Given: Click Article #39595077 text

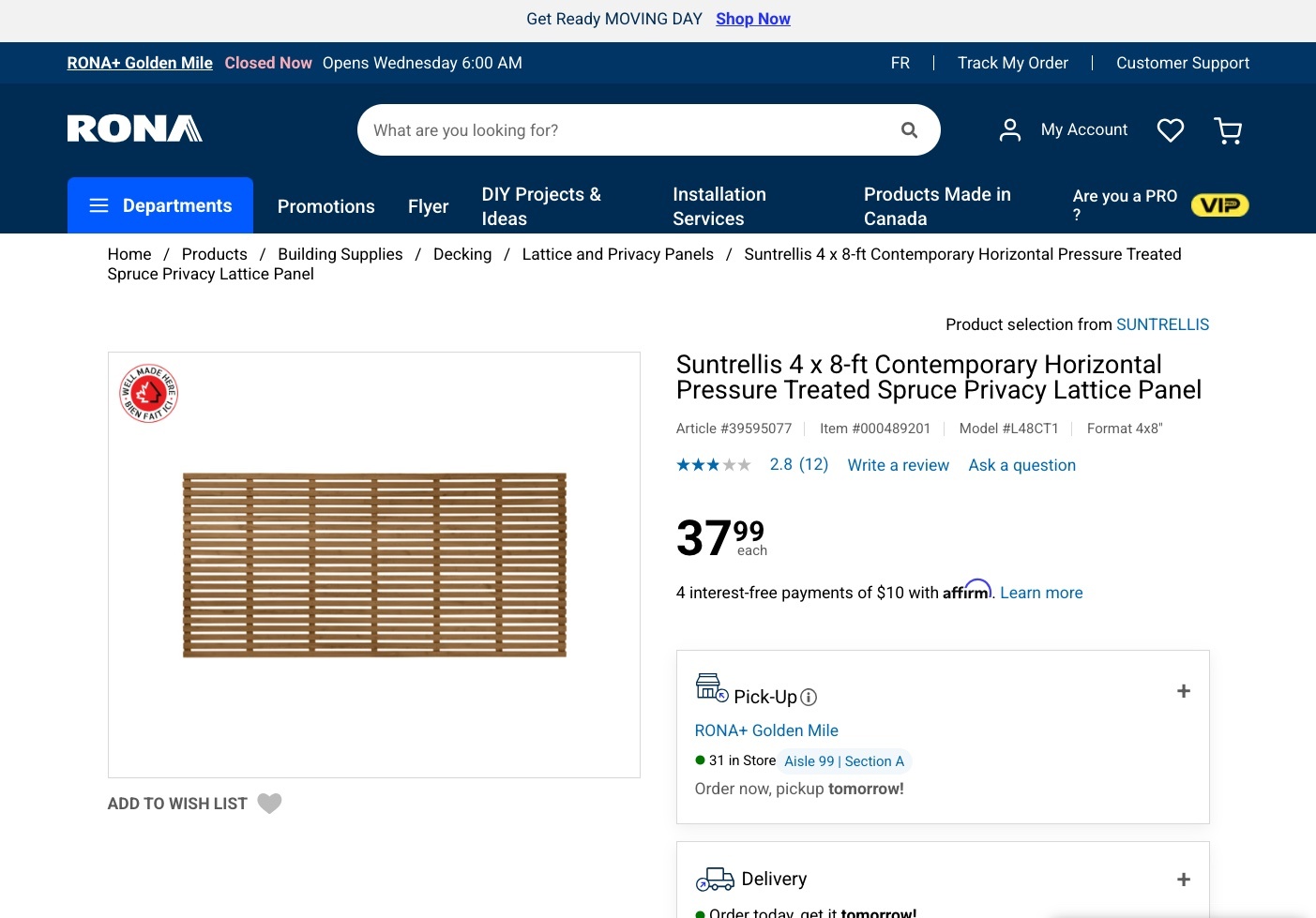Looking at the screenshot, I should [734, 429].
